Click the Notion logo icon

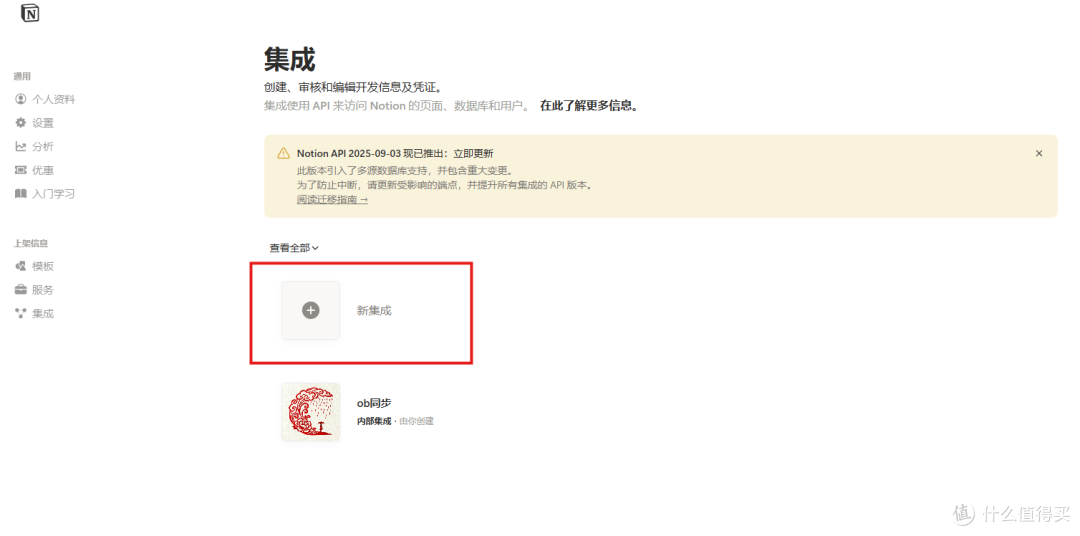click(x=30, y=12)
